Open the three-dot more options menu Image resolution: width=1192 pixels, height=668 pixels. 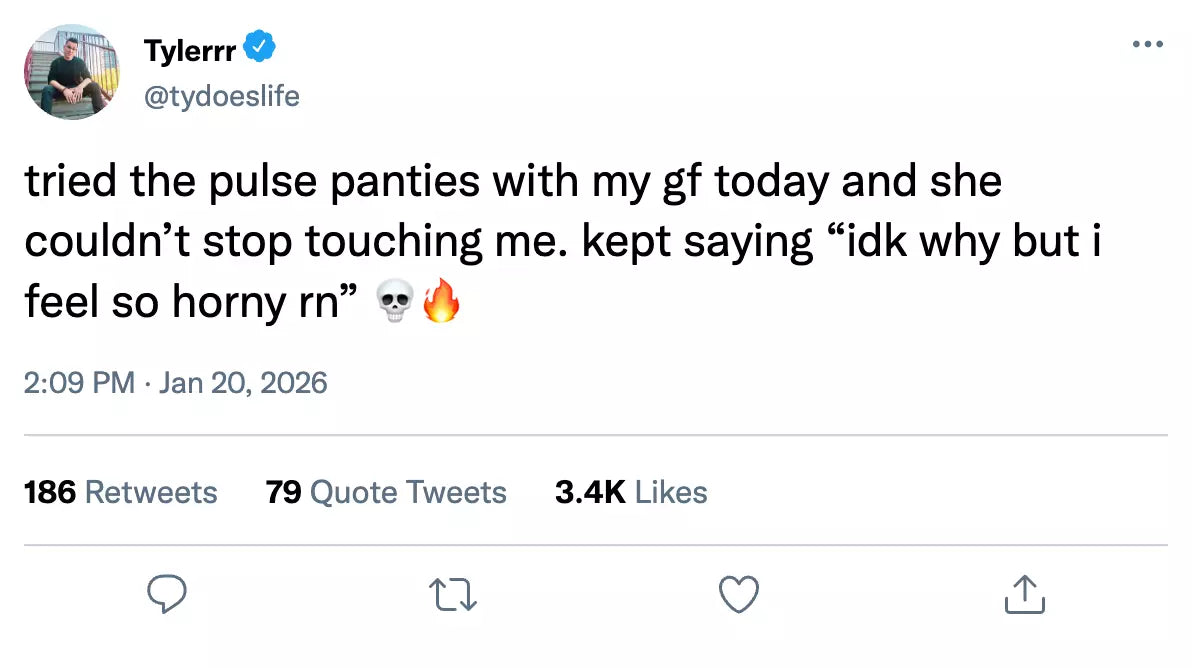point(1147,45)
